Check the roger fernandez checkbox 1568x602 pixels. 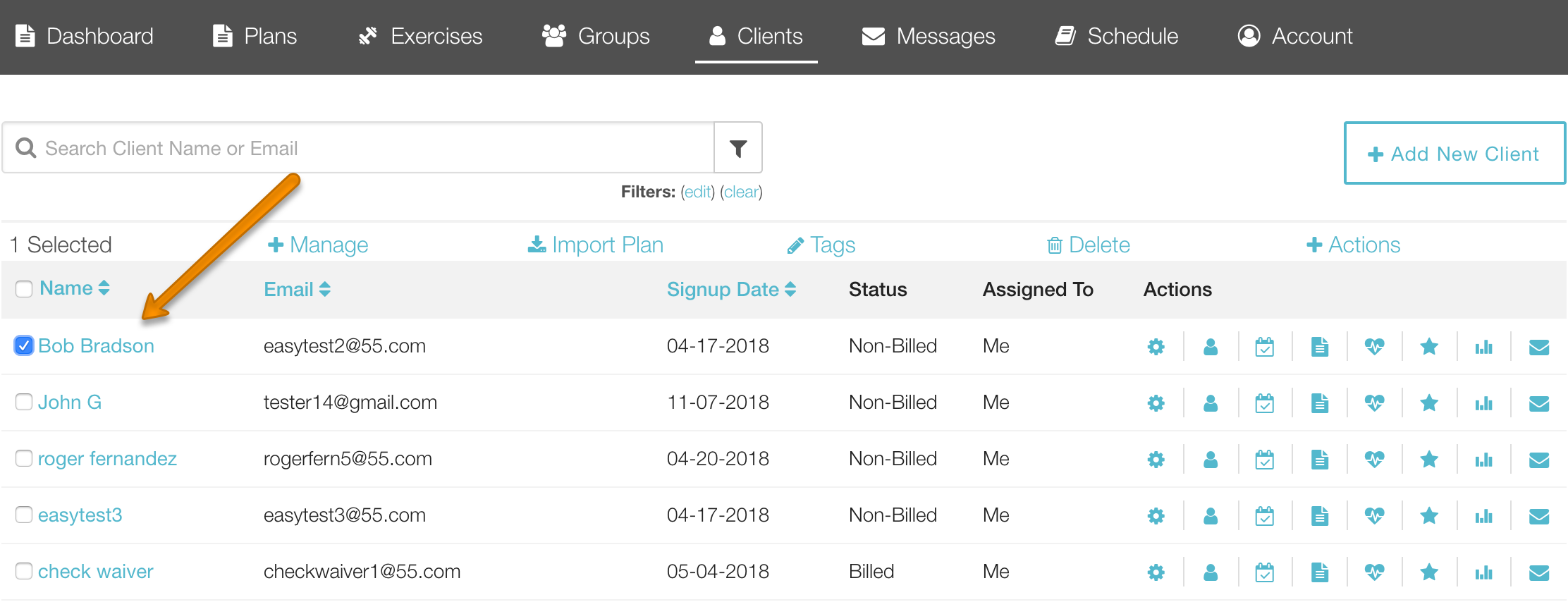[x=24, y=458]
